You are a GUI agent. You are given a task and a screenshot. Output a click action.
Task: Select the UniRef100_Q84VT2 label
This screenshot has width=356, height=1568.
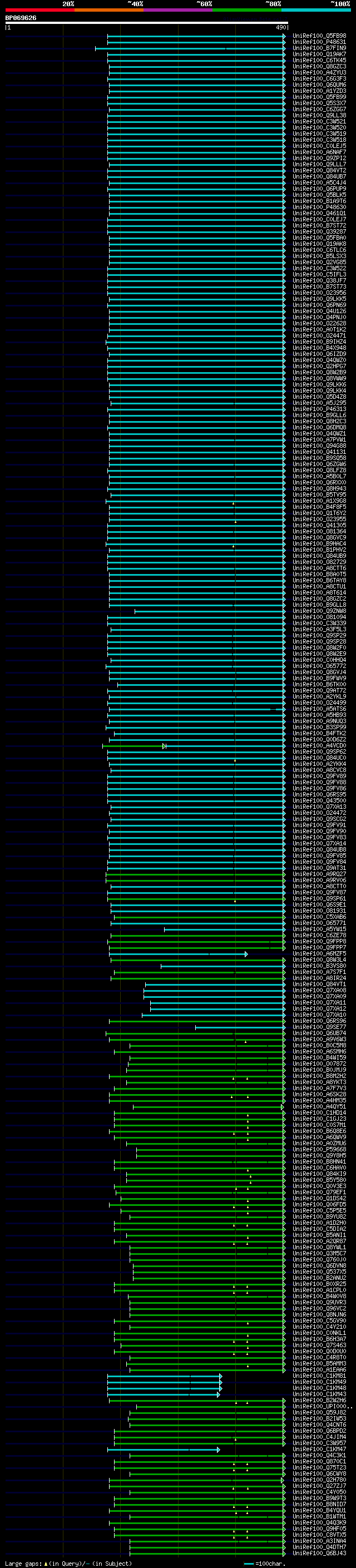(x=319, y=170)
